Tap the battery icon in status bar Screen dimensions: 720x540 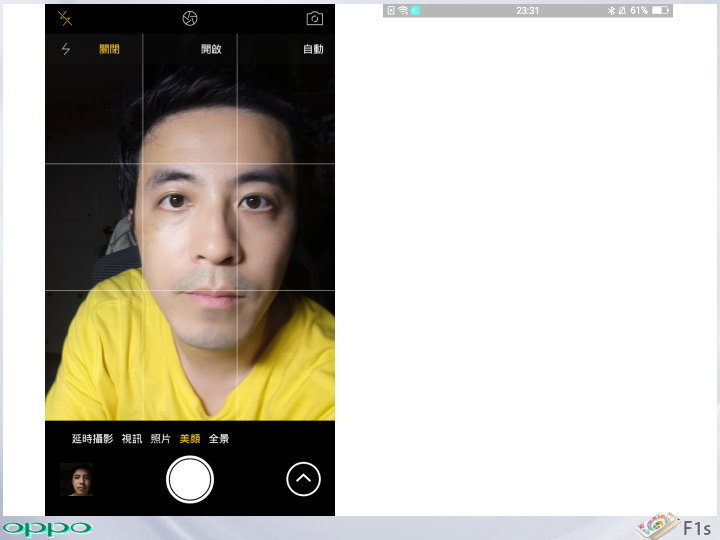point(661,10)
